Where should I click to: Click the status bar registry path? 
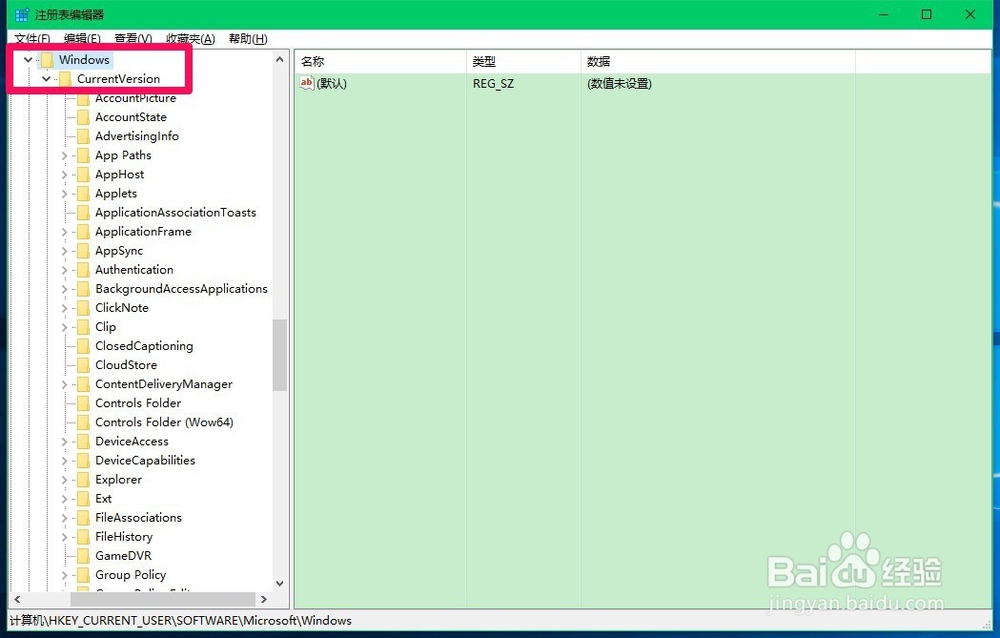(x=180, y=621)
